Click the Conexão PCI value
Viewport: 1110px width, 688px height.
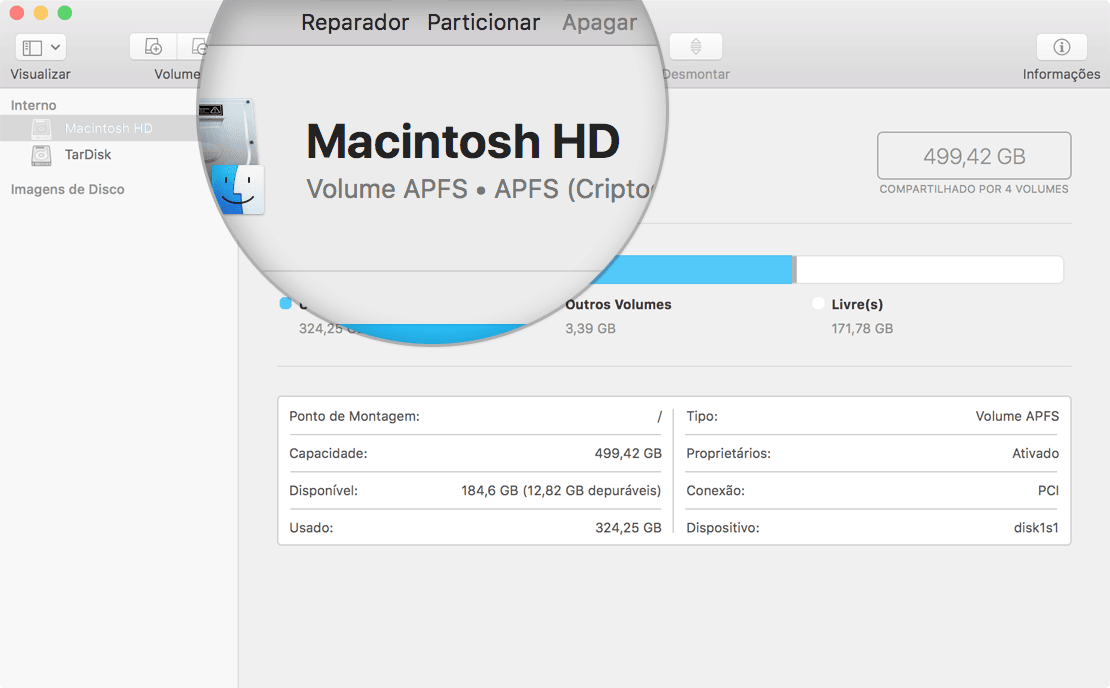coord(1048,491)
